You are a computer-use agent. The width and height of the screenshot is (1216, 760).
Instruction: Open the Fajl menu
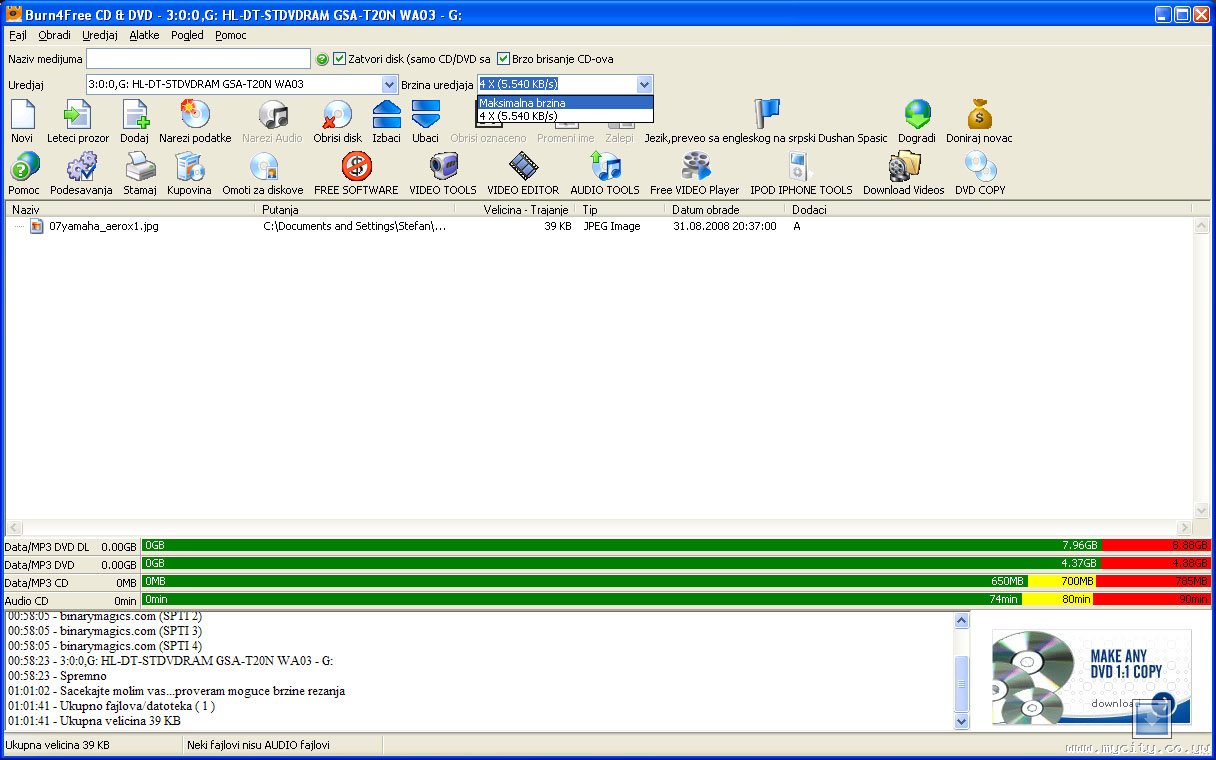click(18, 35)
